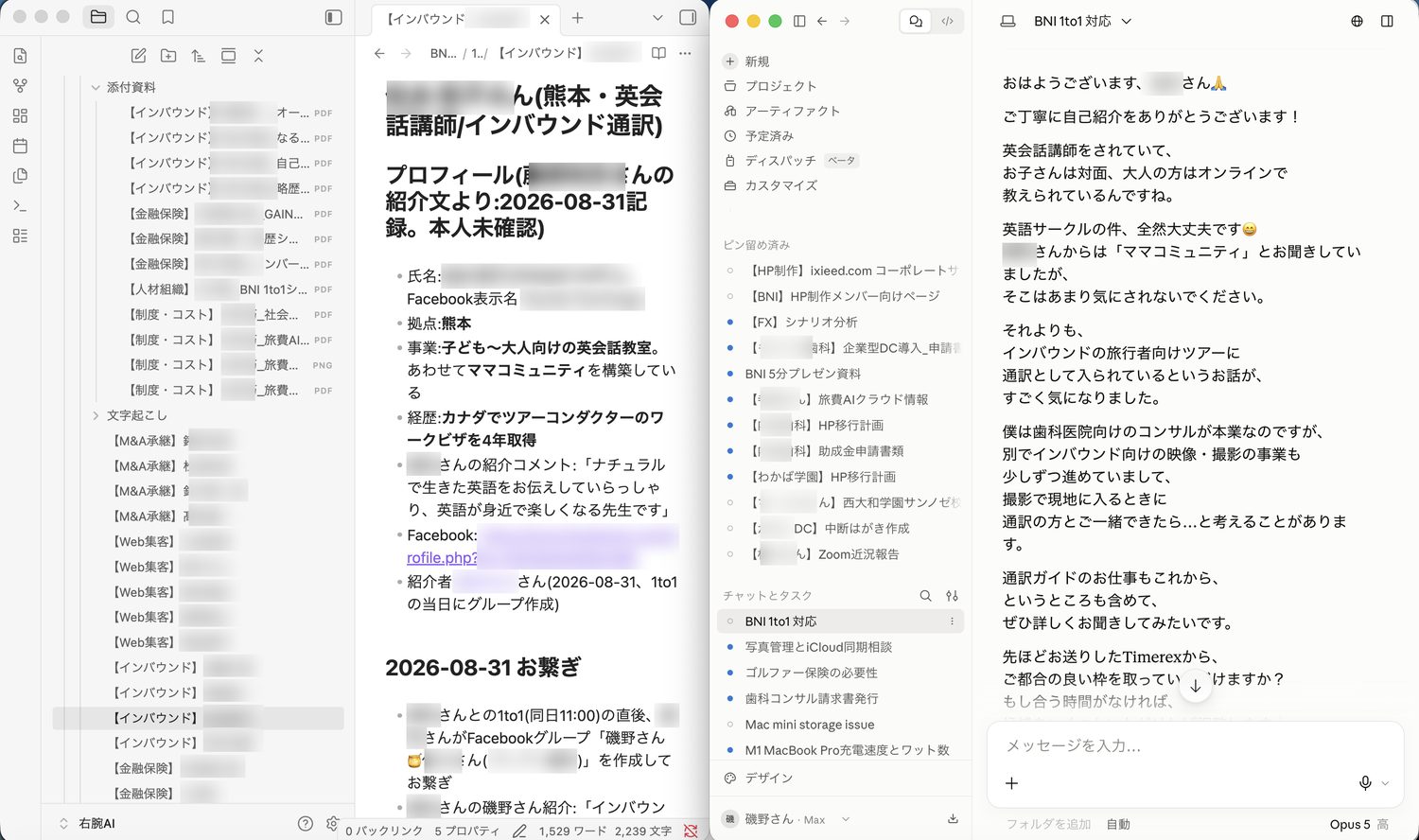Jump to latest message with the down-arrow button
The width and height of the screenshot is (1419, 840).
click(1196, 686)
